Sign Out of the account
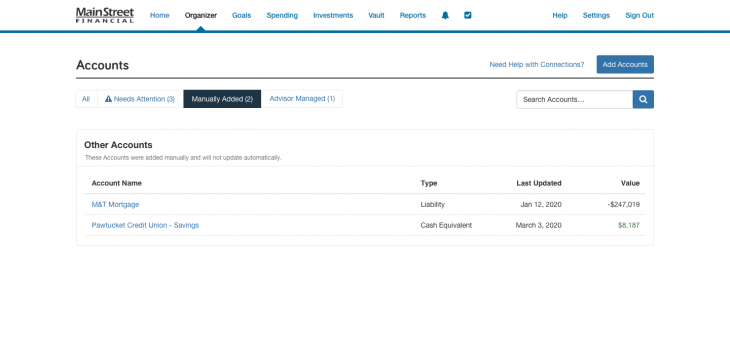Image resolution: width=730 pixels, height=361 pixels. (640, 15)
